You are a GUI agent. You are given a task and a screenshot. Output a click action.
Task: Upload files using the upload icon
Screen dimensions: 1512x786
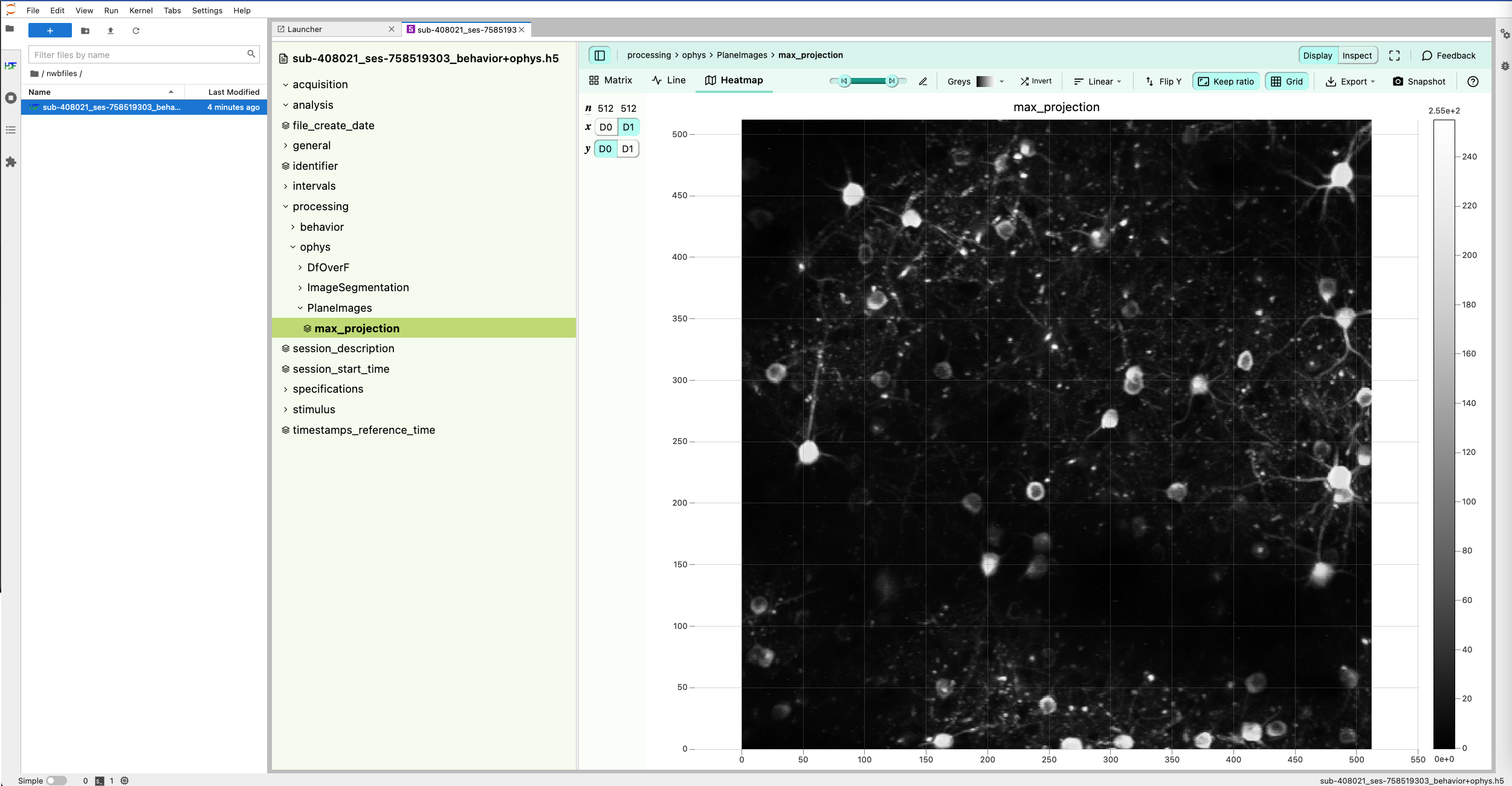pyautogui.click(x=111, y=31)
